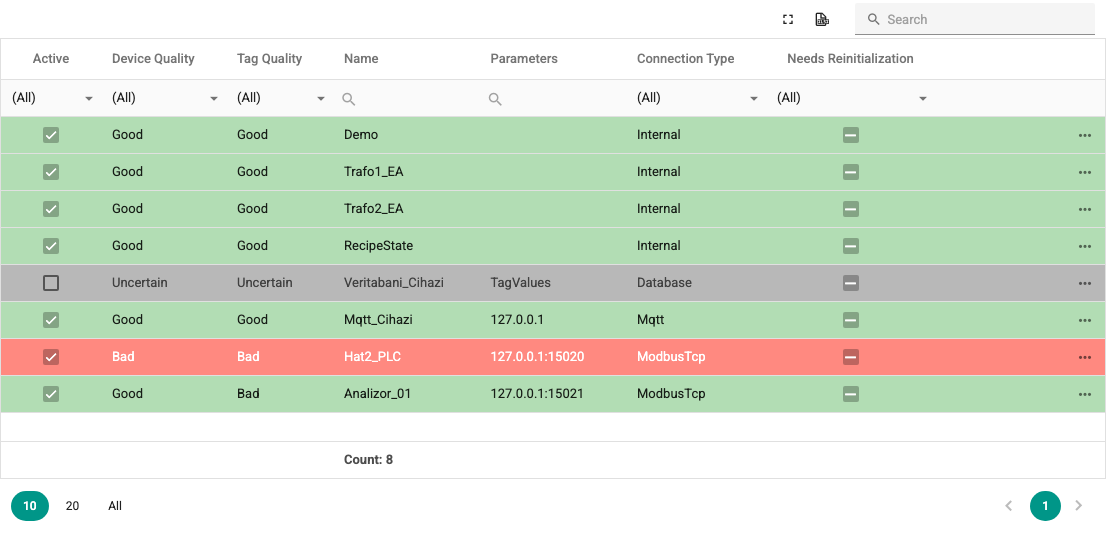Image resolution: width=1106 pixels, height=534 pixels.
Task: Open the more options menu for Mqtt_Cihazi
Action: [x=1085, y=320]
